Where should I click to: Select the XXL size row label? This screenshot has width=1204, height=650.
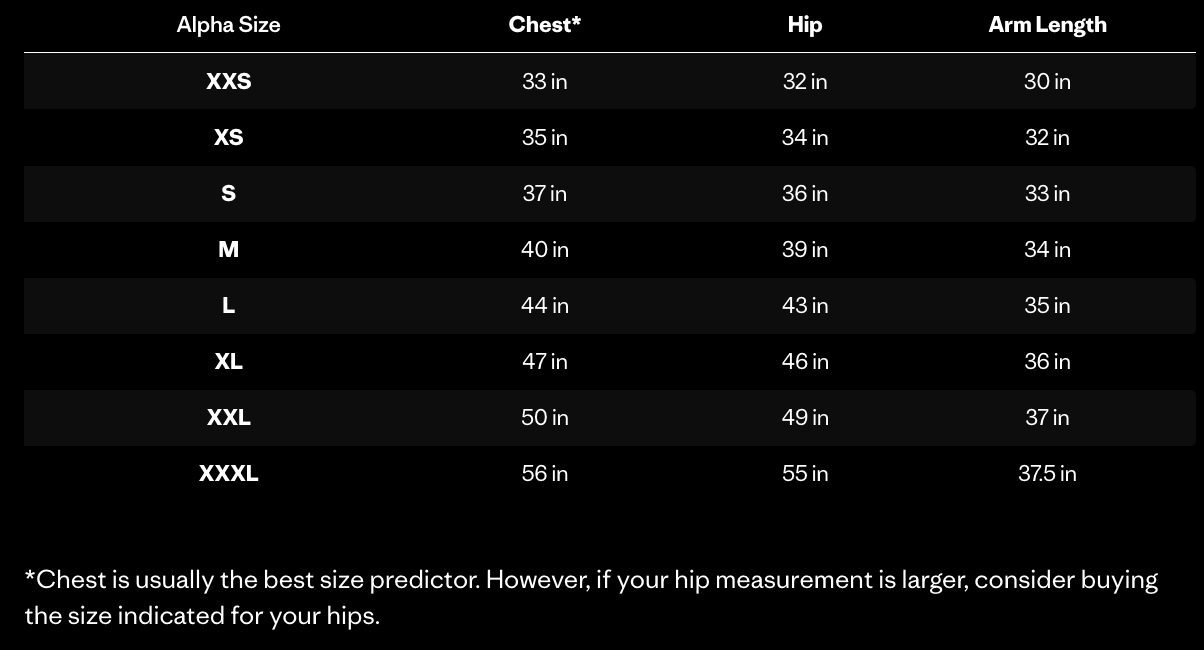click(228, 417)
